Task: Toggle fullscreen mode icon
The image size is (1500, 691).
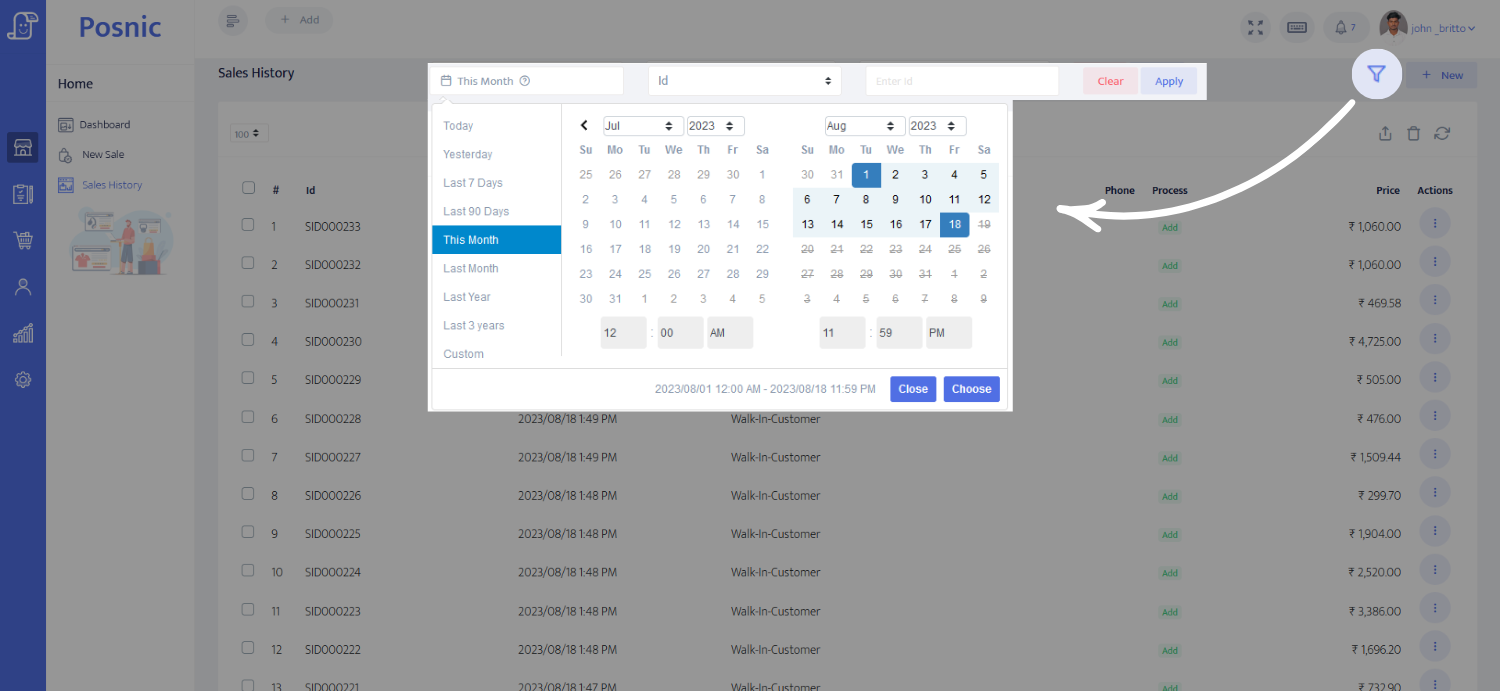Action: [x=1255, y=27]
